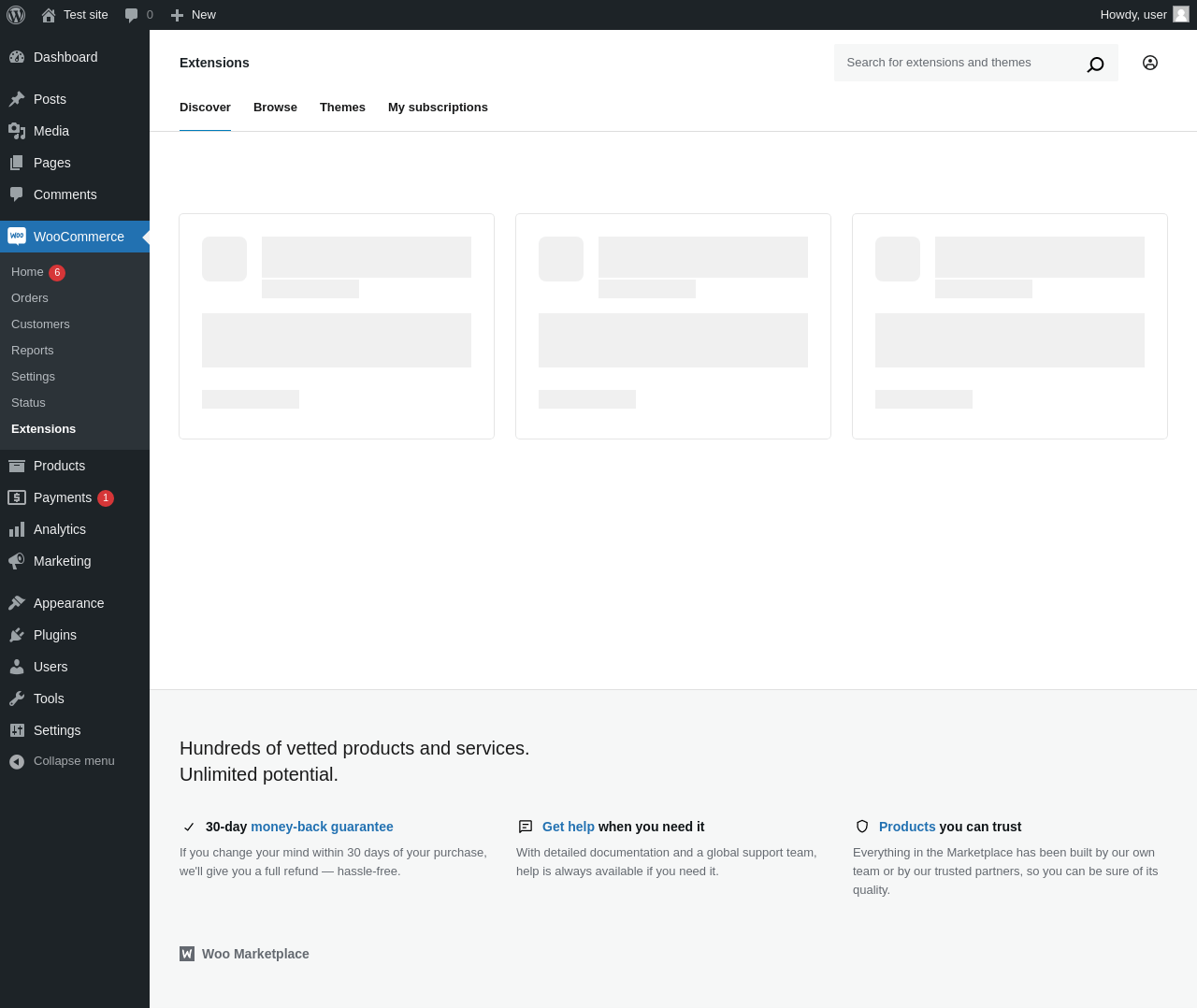Click the 30-day guarantee checkmark icon
The image size is (1197, 1008).
[x=189, y=827]
